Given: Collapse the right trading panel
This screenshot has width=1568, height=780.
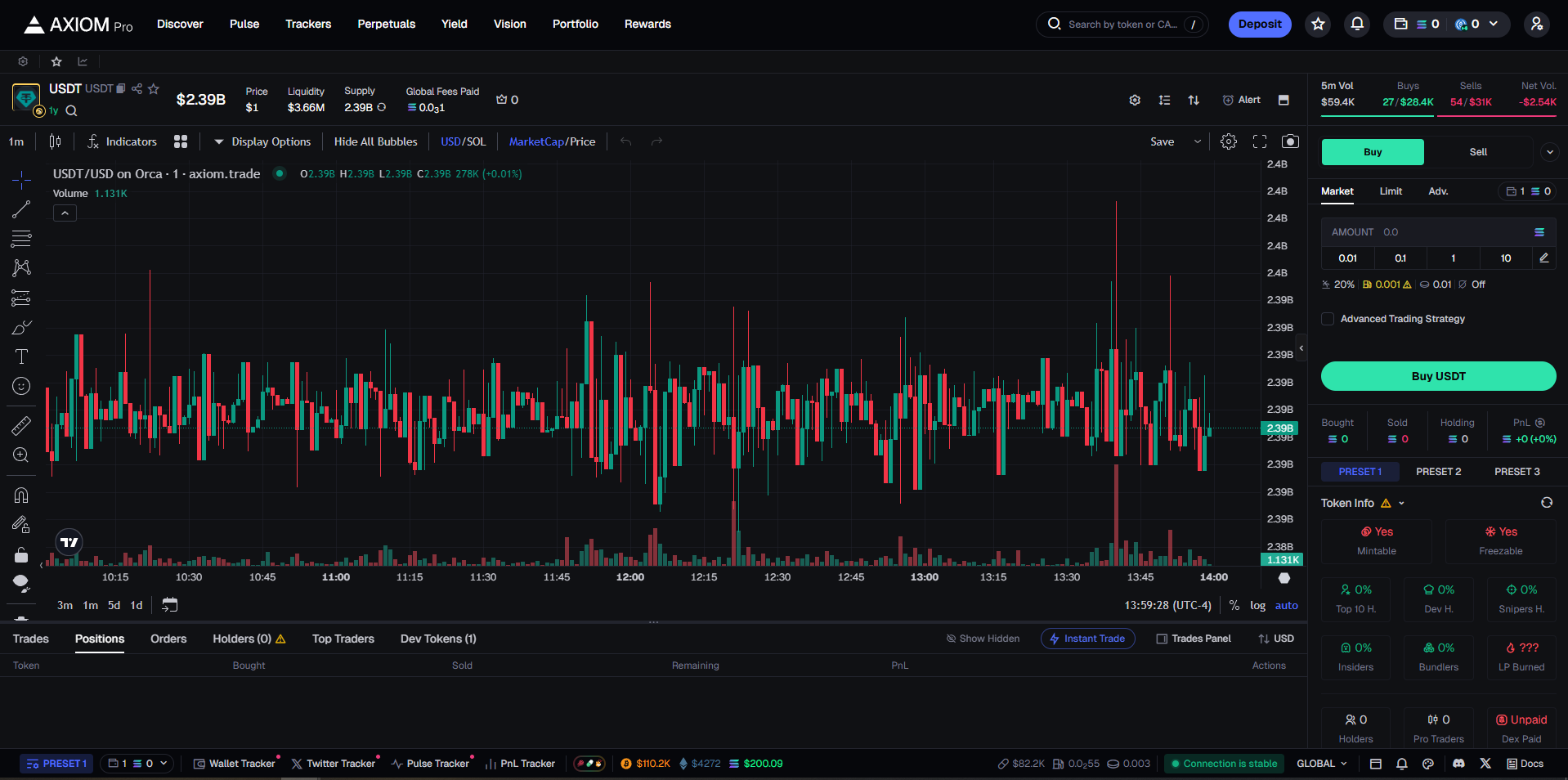Looking at the screenshot, I should tap(1301, 348).
